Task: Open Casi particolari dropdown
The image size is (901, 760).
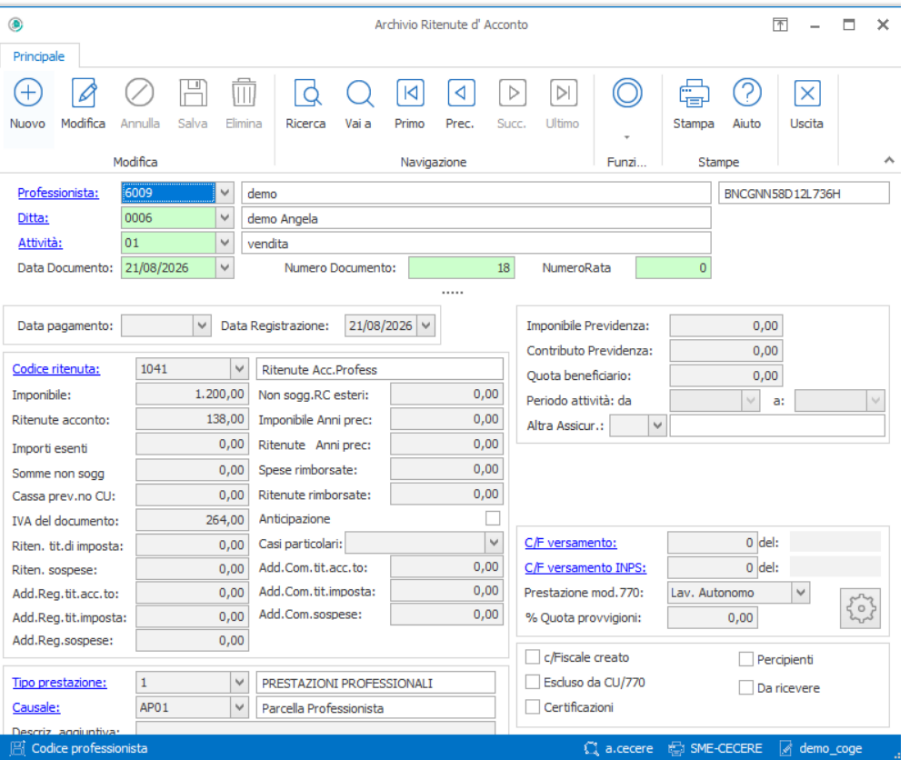Action: click(494, 543)
